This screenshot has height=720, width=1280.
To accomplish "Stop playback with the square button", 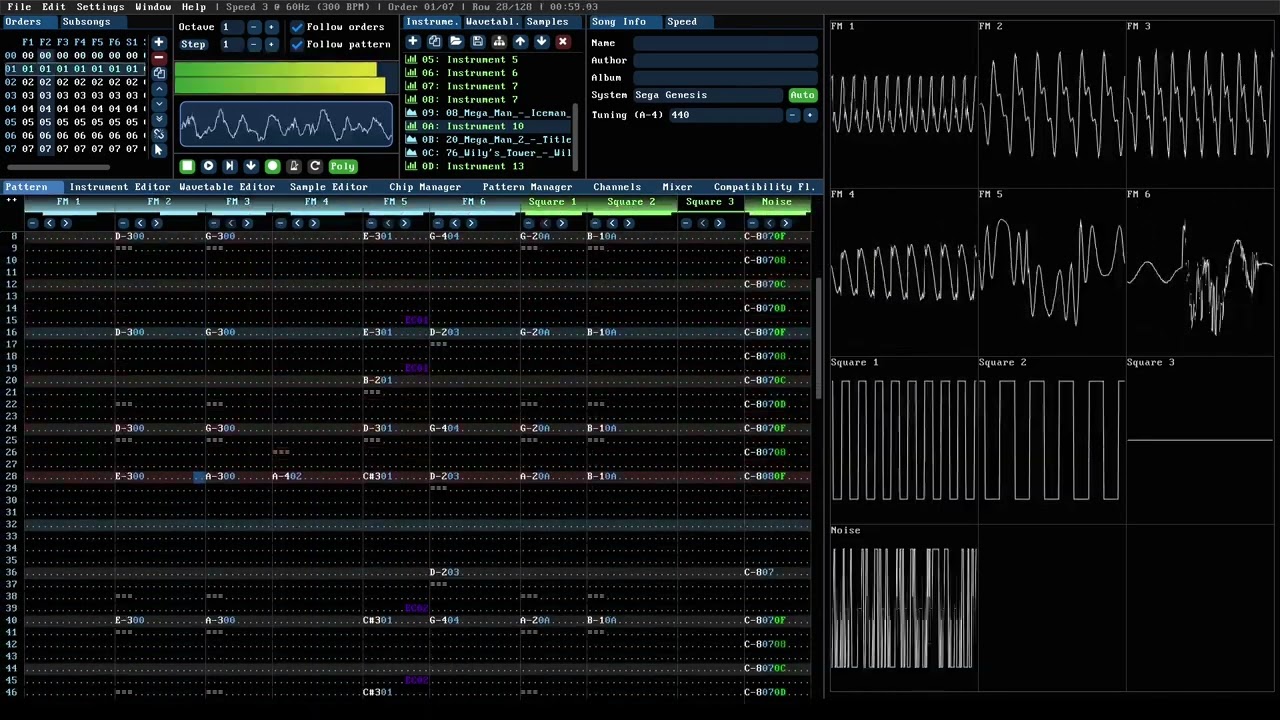I will pyautogui.click(x=187, y=166).
